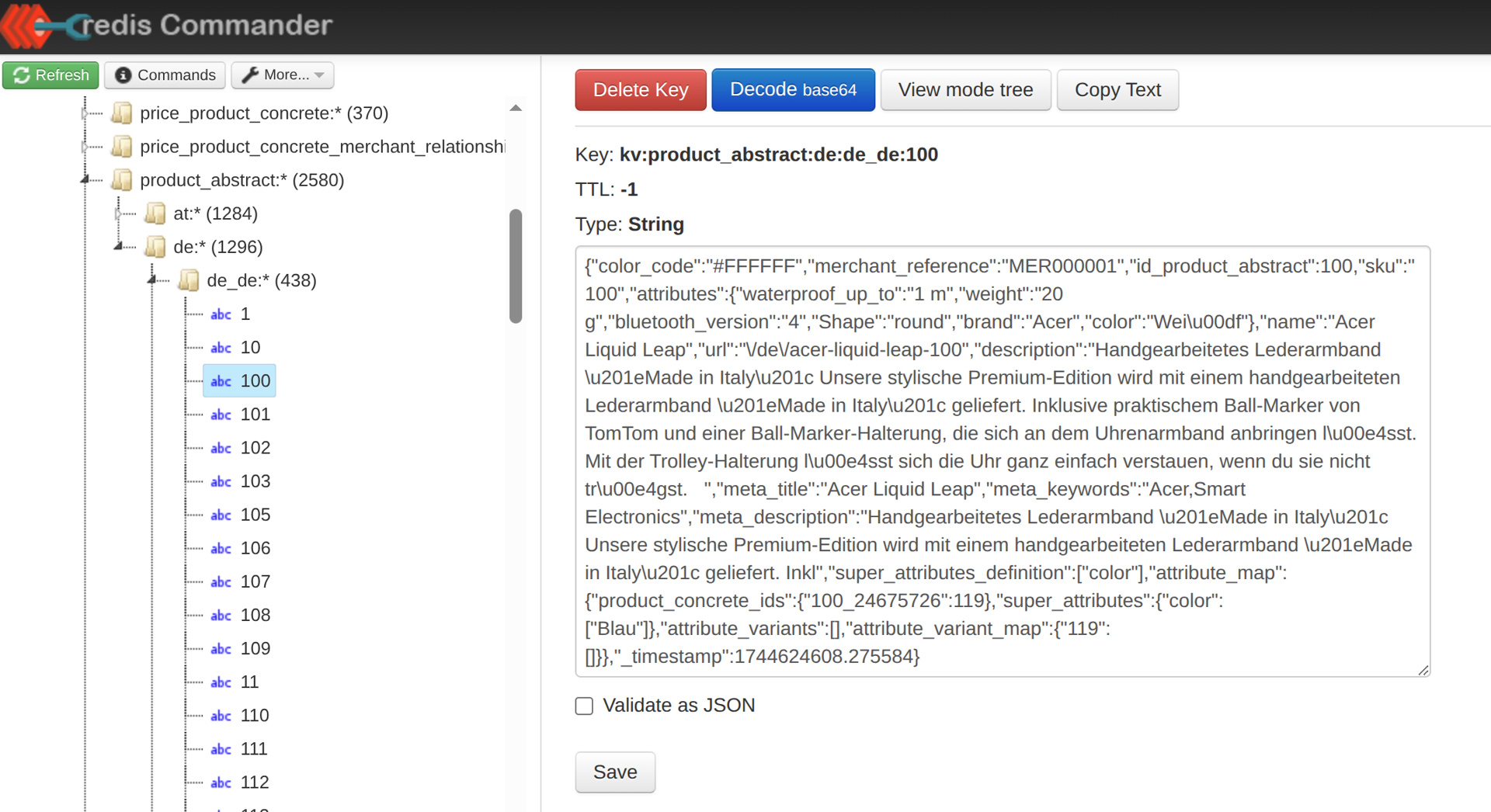Screen dimensions: 1491x812
Task: Select key 102 in the tree
Action: [x=255, y=448]
